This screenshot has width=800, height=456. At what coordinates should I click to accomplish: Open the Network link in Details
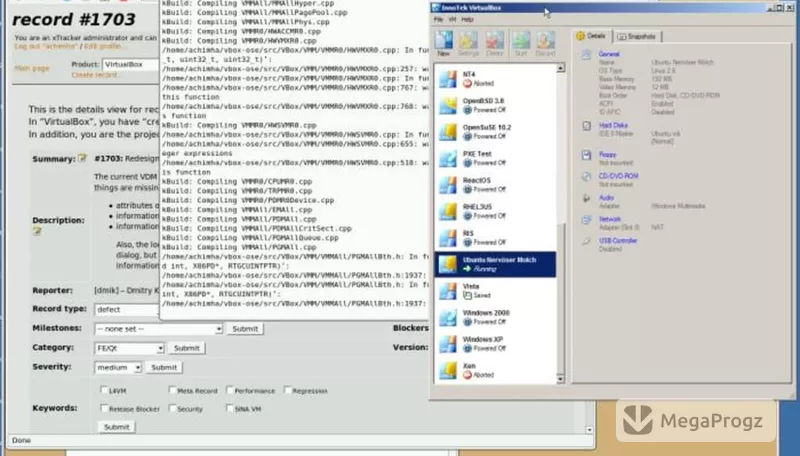pyautogui.click(x=610, y=219)
